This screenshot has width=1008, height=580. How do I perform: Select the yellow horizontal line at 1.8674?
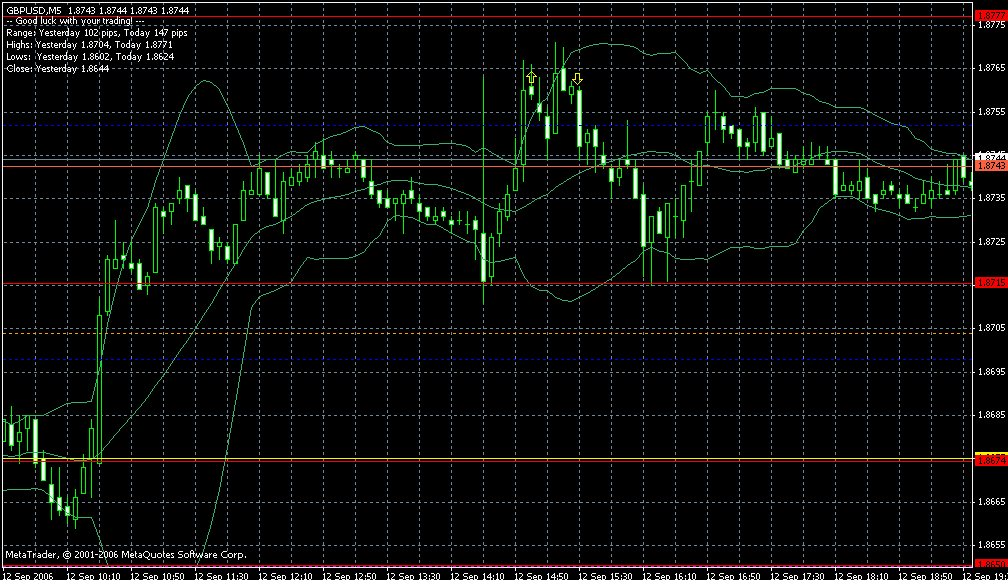[x=487, y=458]
